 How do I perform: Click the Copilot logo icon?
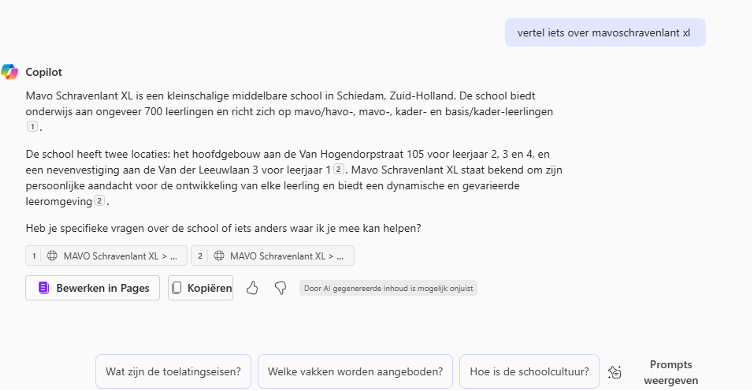(10, 72)
